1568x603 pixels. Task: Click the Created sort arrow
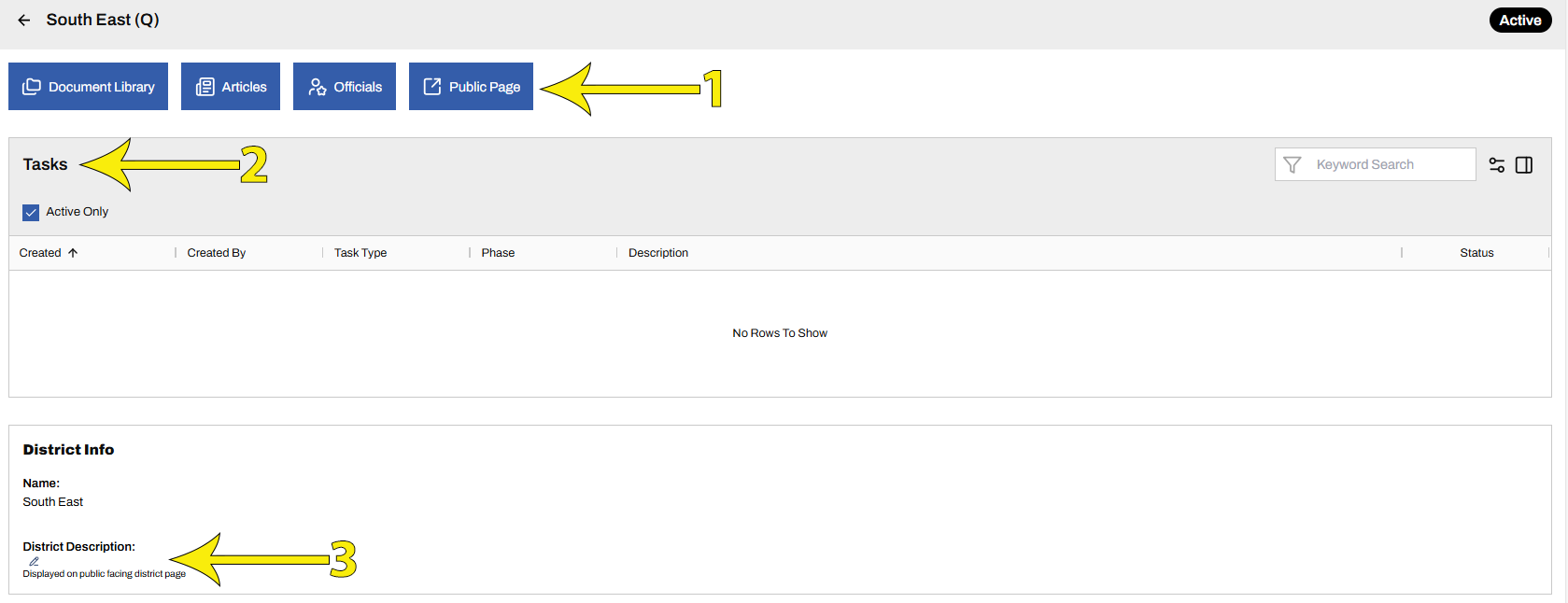73,253
